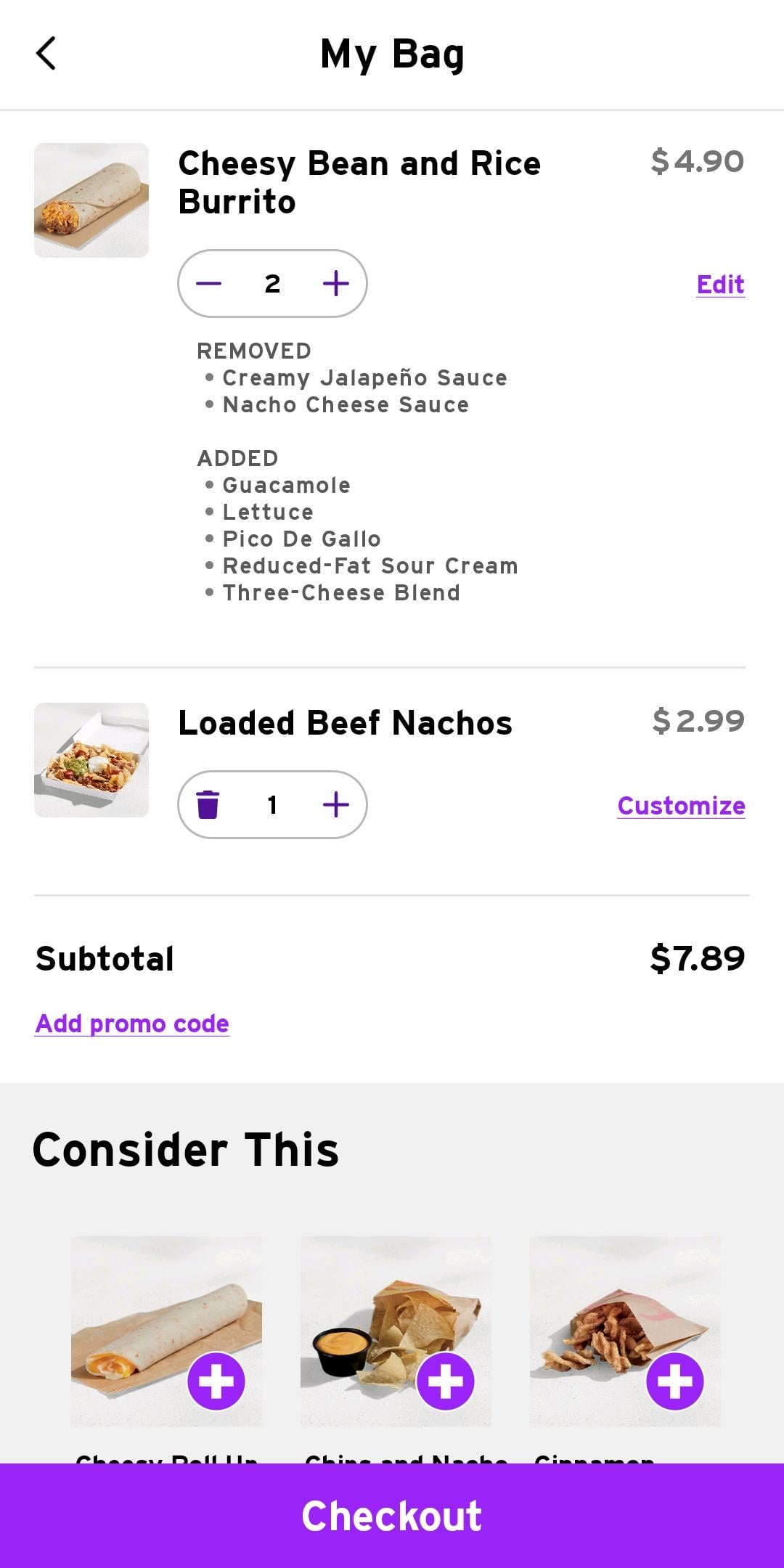Select the Loaded Beef Nachos title
This screenshot has width=784, height=1568.
pyautogui.click(x=346, y=723)
